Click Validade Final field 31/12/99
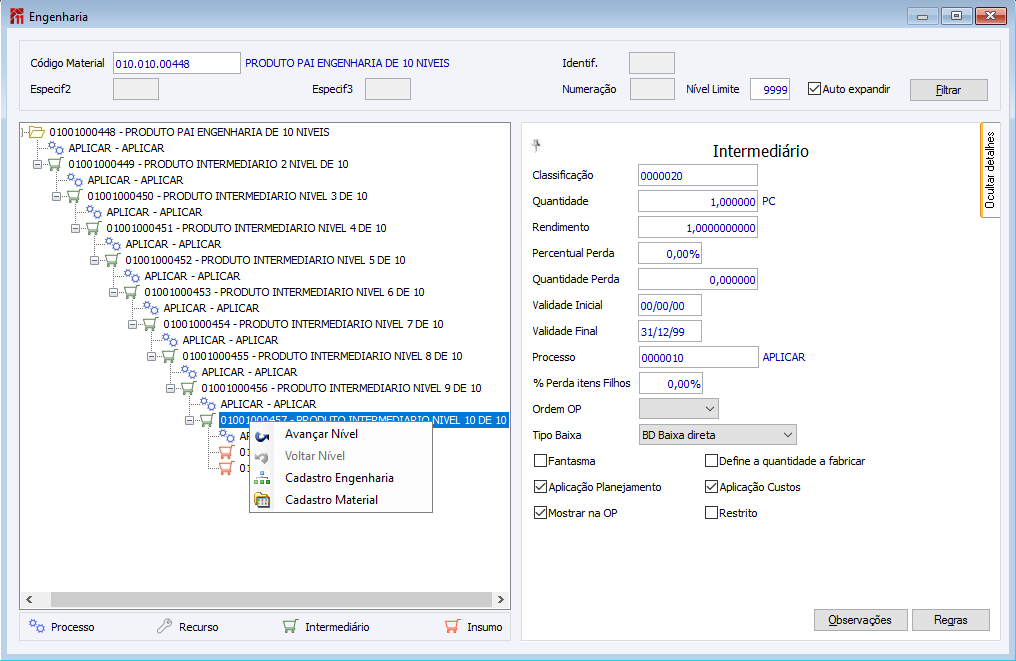1016x661 pixels. (x=670, y=331)
